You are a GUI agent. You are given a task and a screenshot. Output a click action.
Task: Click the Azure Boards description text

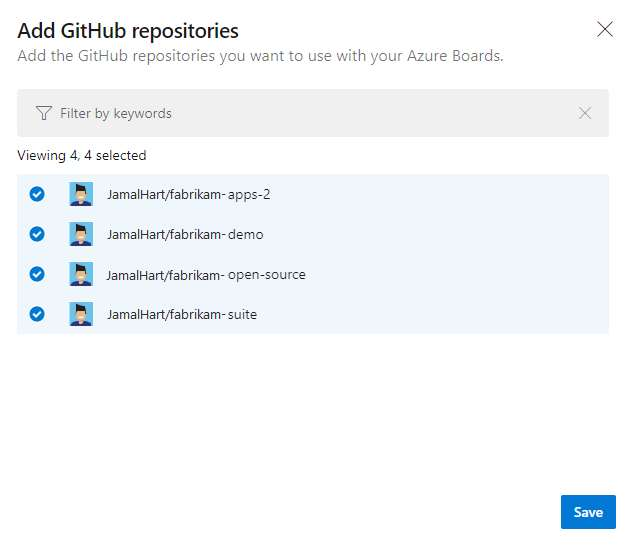point(260,56)
